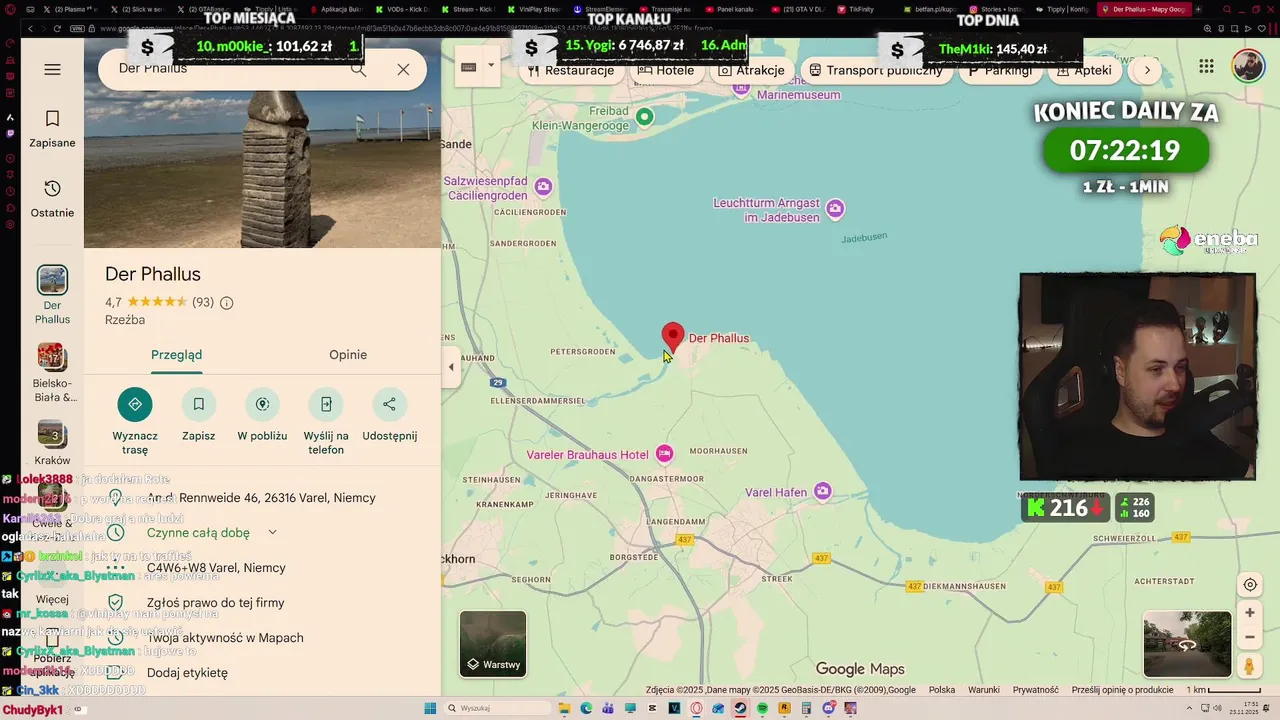
Task: Click Prześlij opinię o produkcie
Action: (x=1122, y=690)
